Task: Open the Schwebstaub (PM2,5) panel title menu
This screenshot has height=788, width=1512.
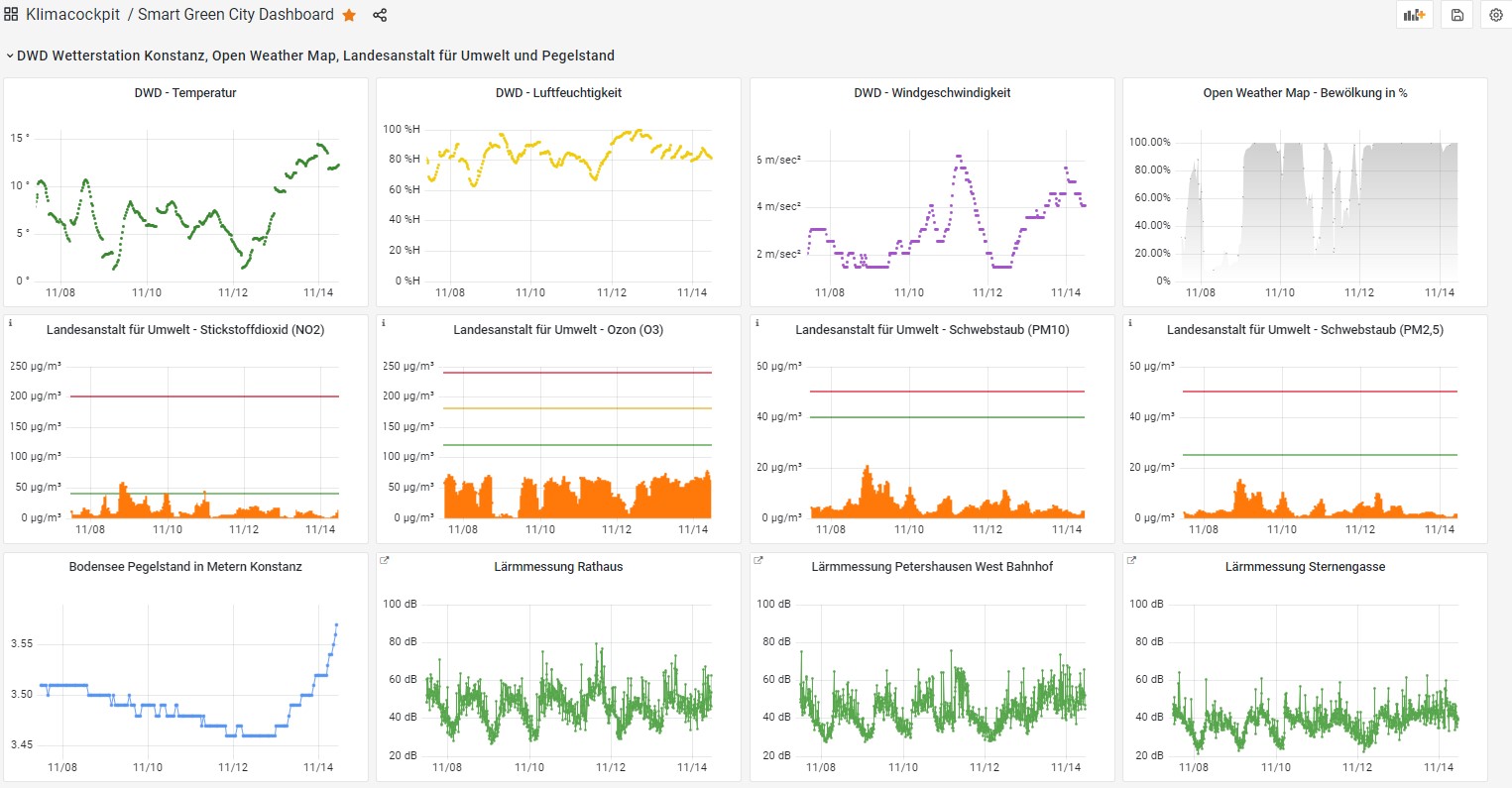Action: (x=1305, y=330)
